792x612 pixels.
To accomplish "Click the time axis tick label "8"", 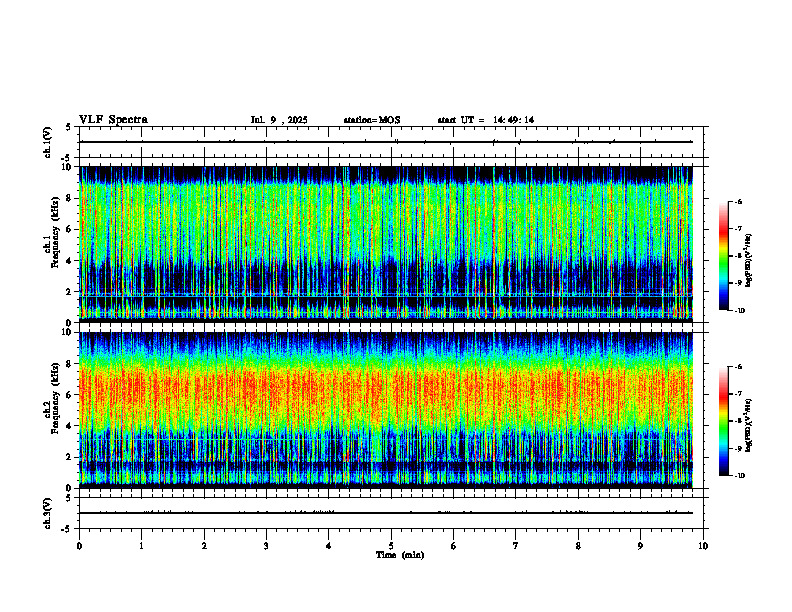I will point(578,546).
